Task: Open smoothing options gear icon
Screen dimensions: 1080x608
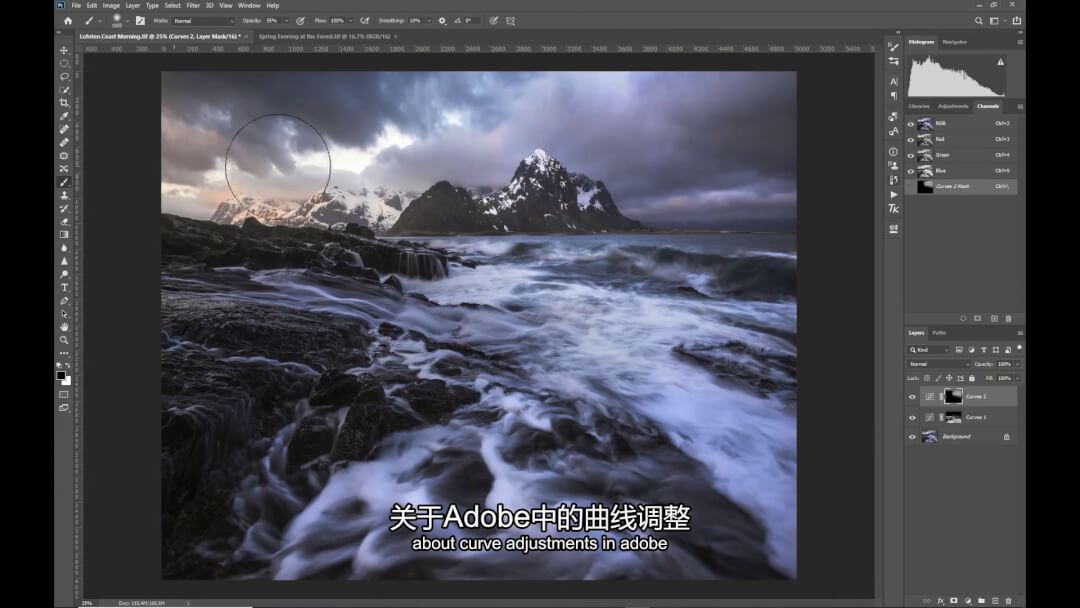Action: point(442,21)
